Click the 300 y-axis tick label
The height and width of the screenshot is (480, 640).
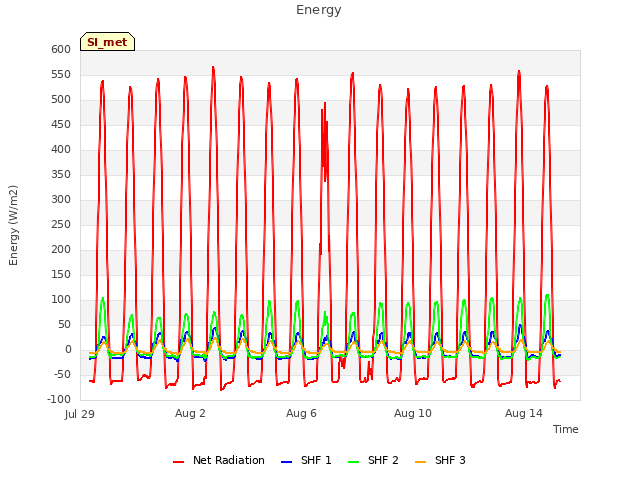[x=61, y=200]
